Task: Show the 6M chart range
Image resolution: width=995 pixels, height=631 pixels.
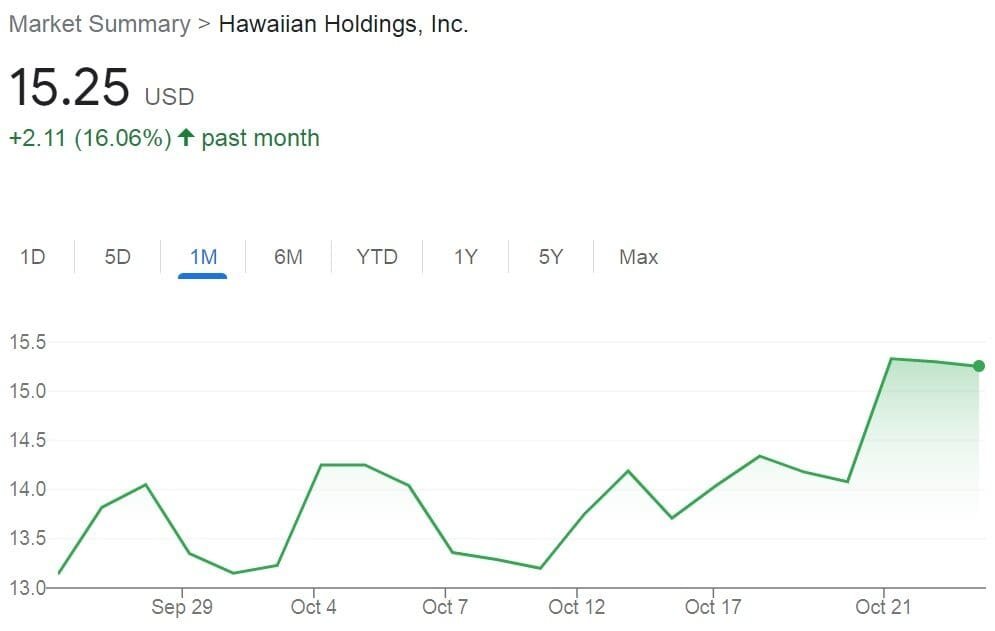Action: click(288, 257)
